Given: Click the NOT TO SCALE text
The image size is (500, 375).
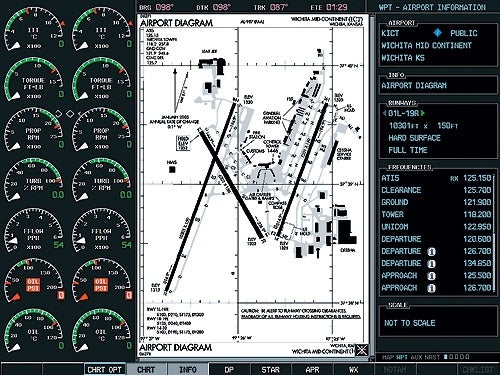Looking at the screenshot, I should (x=410, y=323).
